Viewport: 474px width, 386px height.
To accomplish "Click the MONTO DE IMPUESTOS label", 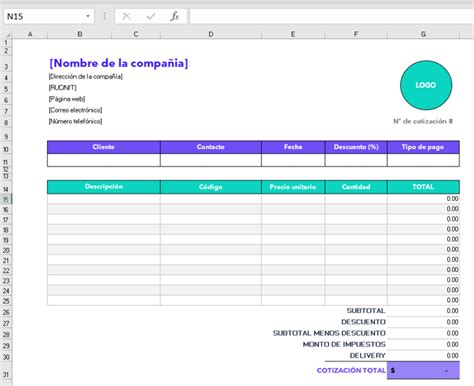I will 344,344.
